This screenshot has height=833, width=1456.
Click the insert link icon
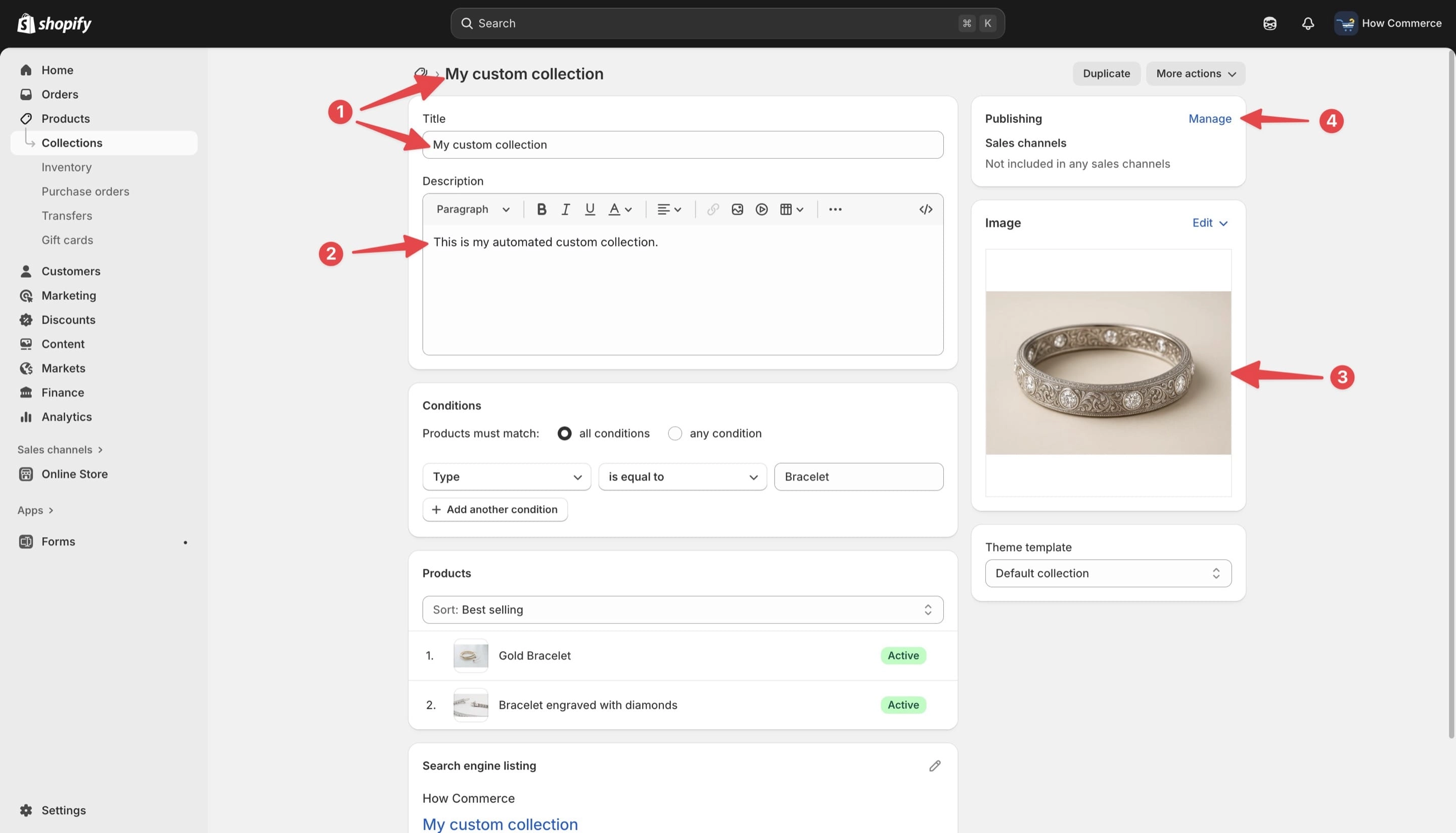(712, 209)
